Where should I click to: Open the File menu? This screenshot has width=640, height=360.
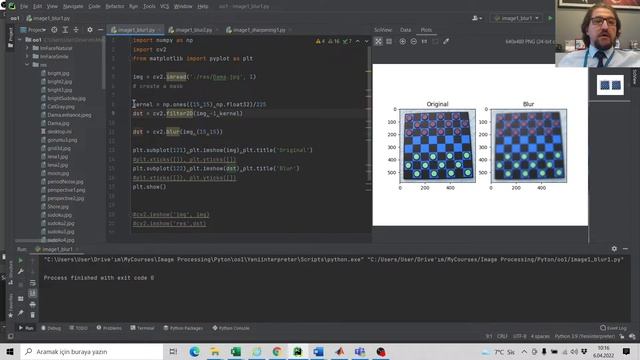tap(24, 6)
